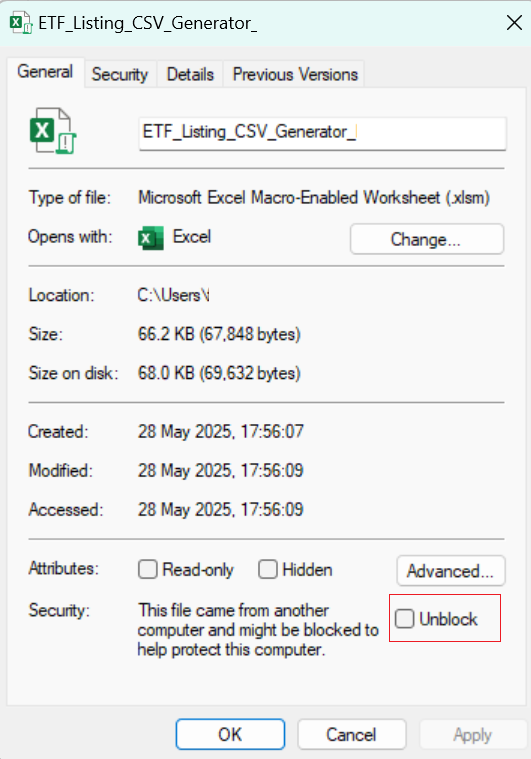The height and width of the screenshot is (759, 531).
Task: Click the Excel file icon in title bar
Action: click(21, 23)
